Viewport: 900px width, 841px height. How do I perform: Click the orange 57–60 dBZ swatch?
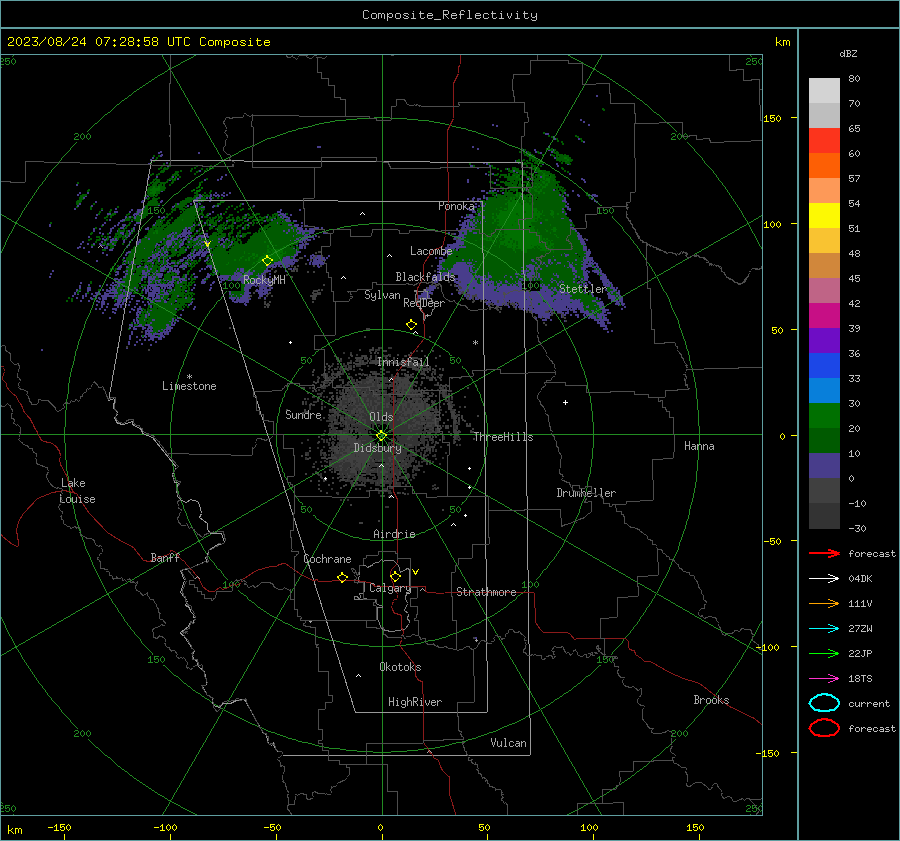pyautogui.click(x=824, y=166)
